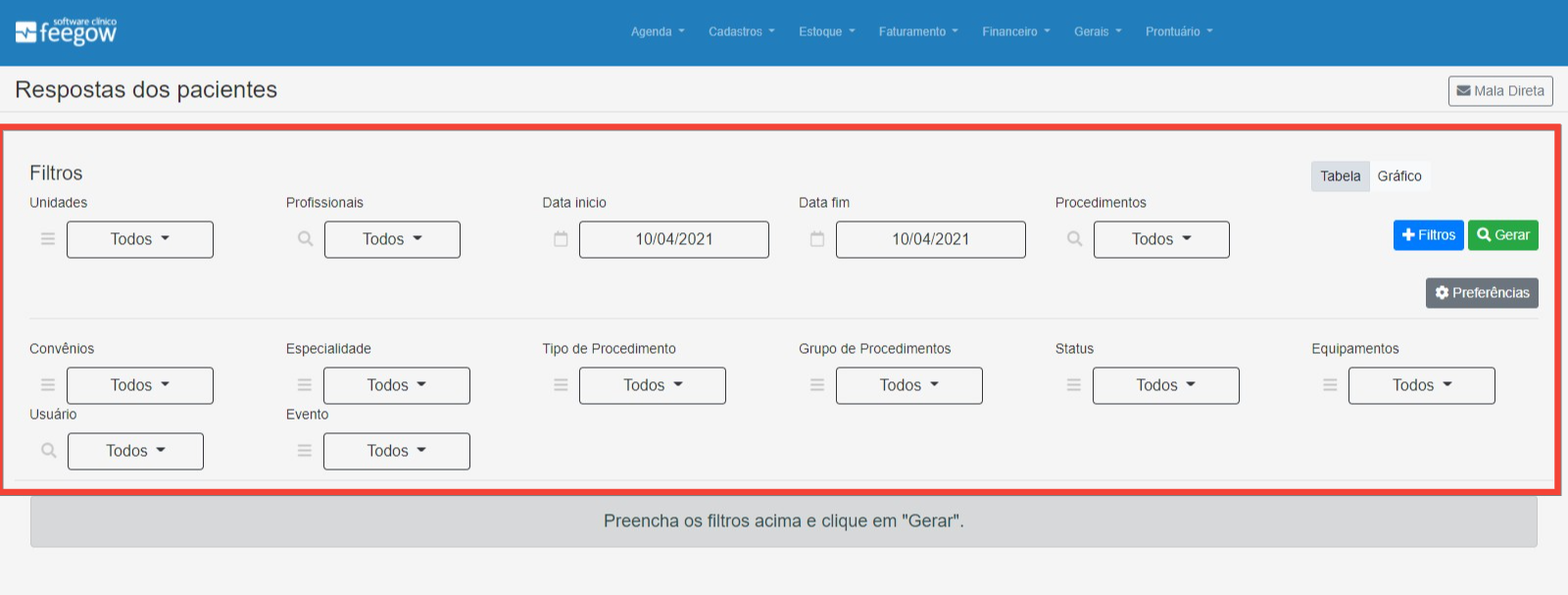Click the 'Respostas dos pacientes' page title
This screenshot has height=595, width=1568.
coord(146,90)
